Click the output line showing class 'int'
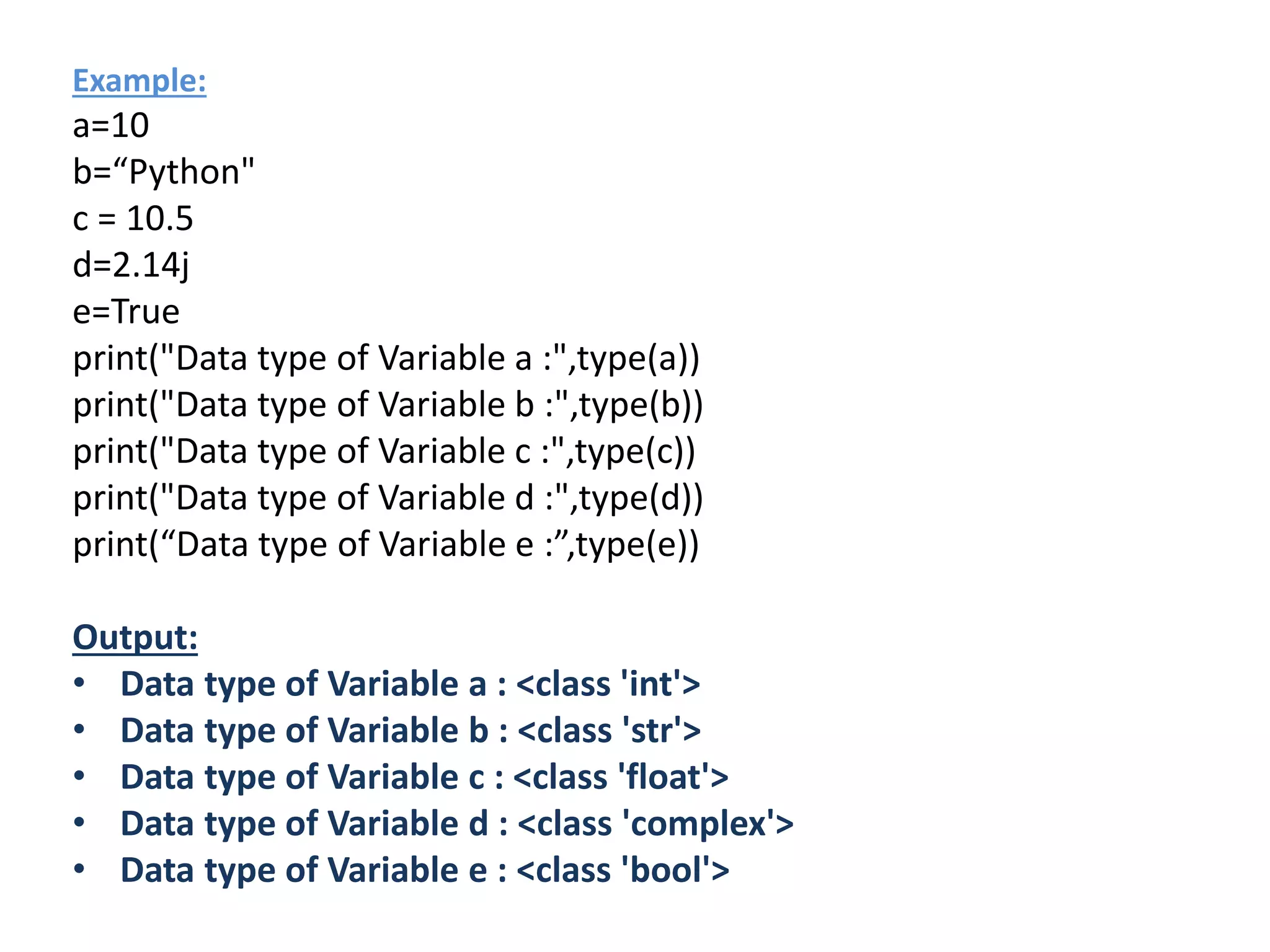 (411, 684)
